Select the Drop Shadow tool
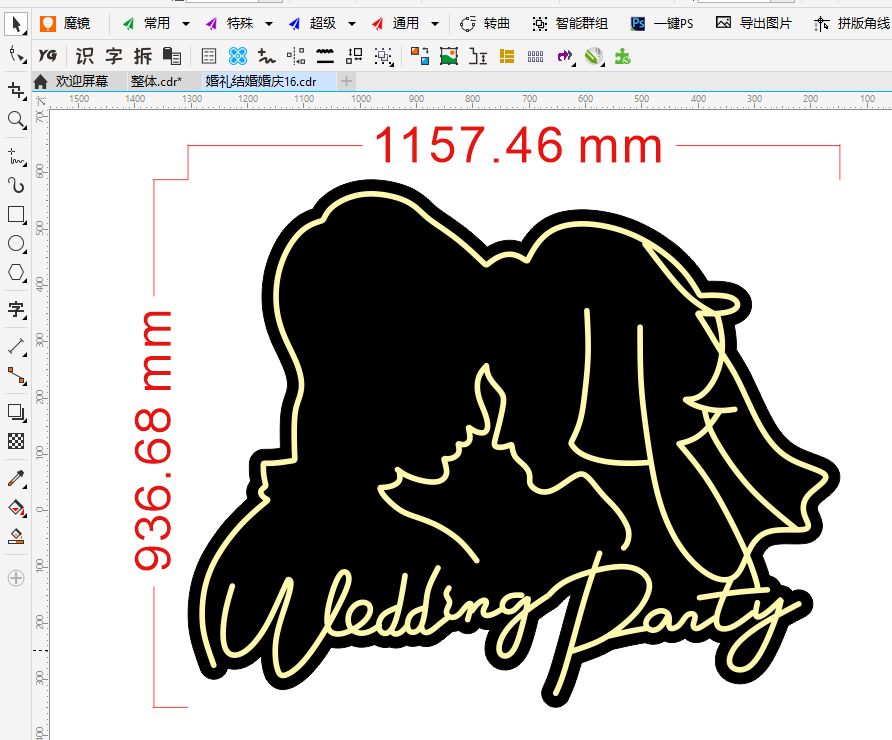The width and height of the screenshot is (892, 740). point(16,411)
